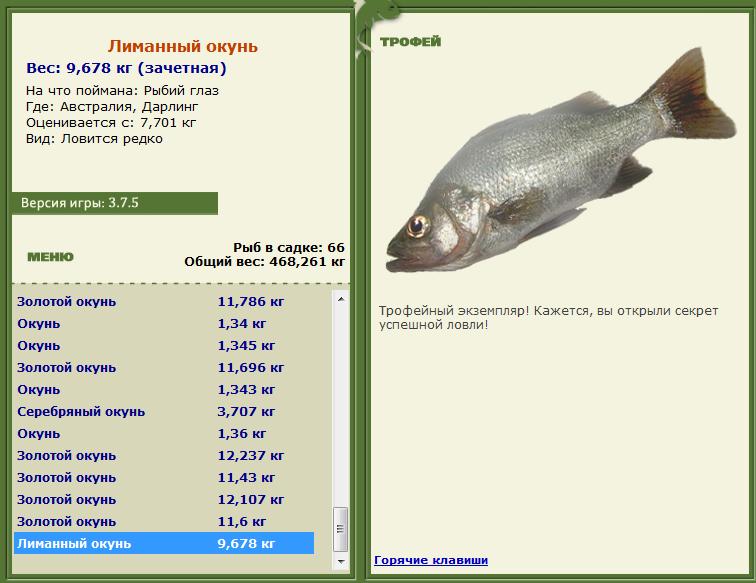This screenshot has height=583, width=756.
Task: Select highlighted Лиманный окунь 9,678 кг row
Action: 164,543
